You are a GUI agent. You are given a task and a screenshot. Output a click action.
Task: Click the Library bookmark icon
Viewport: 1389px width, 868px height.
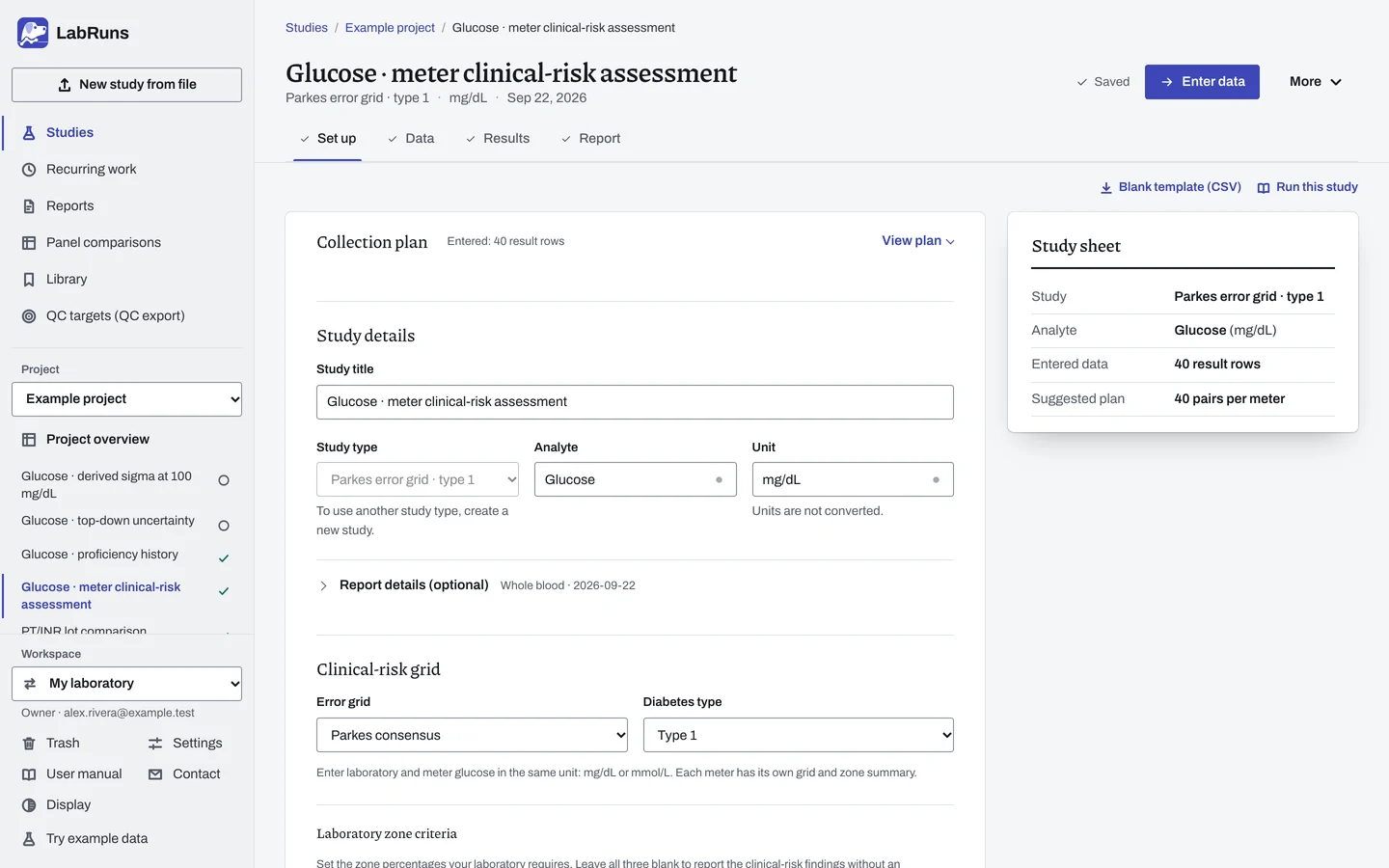pos(29,280)
